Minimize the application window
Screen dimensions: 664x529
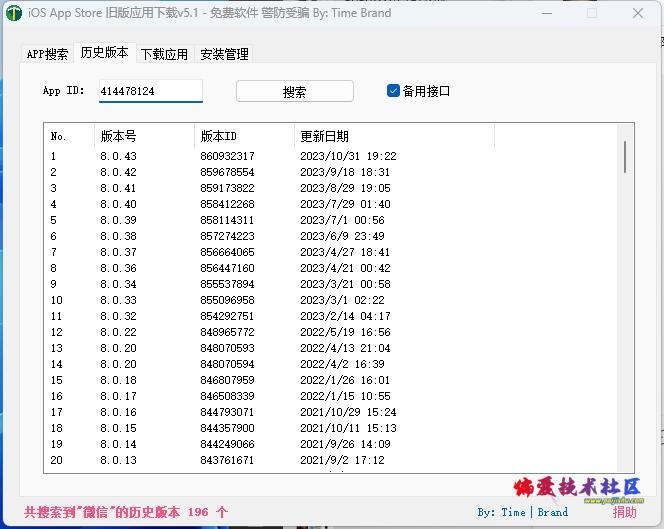click(x=547, y=13)
